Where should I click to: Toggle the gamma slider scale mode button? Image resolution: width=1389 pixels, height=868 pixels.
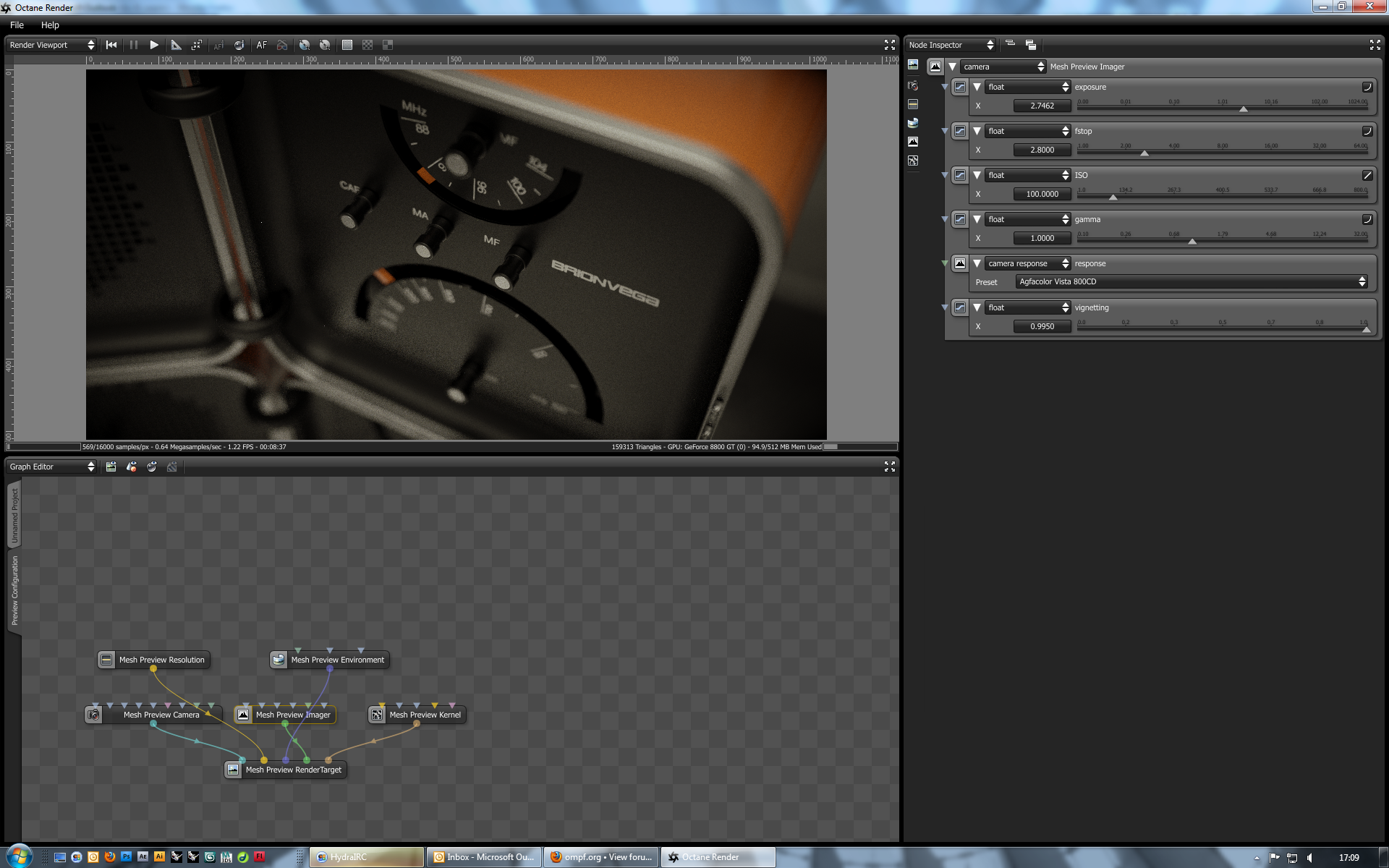(1367, 219)
